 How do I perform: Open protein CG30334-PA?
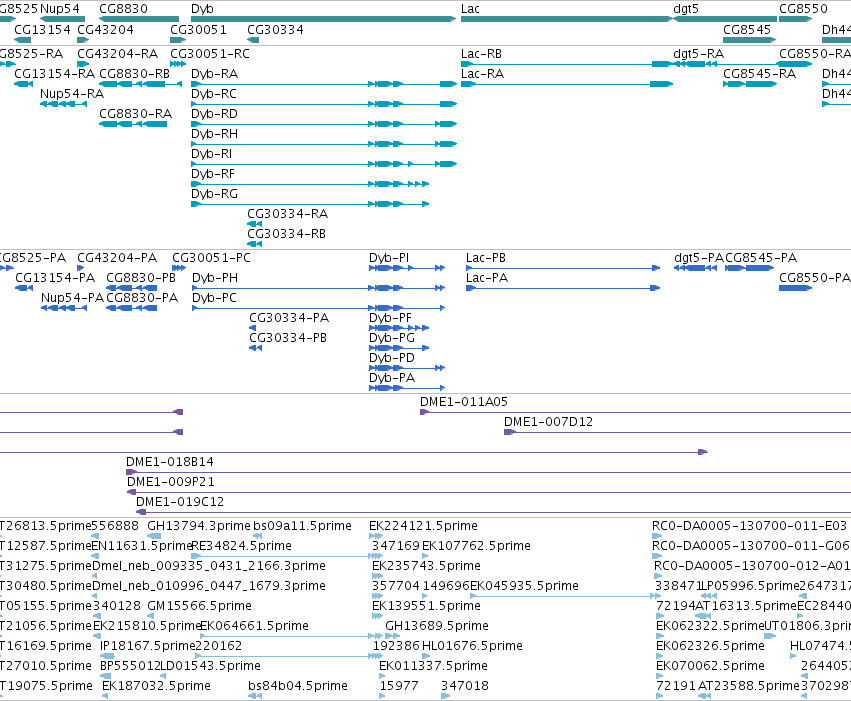click(x=289, y=318)
